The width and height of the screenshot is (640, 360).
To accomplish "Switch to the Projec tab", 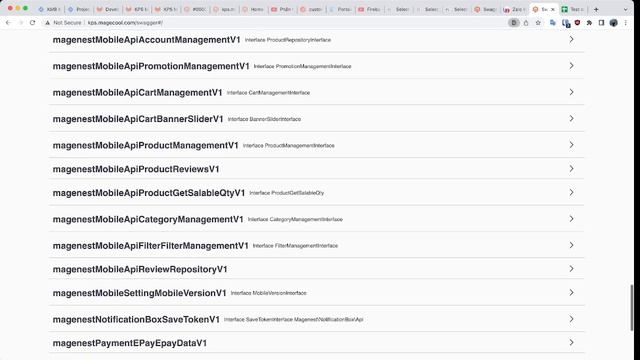I will 78,9.
